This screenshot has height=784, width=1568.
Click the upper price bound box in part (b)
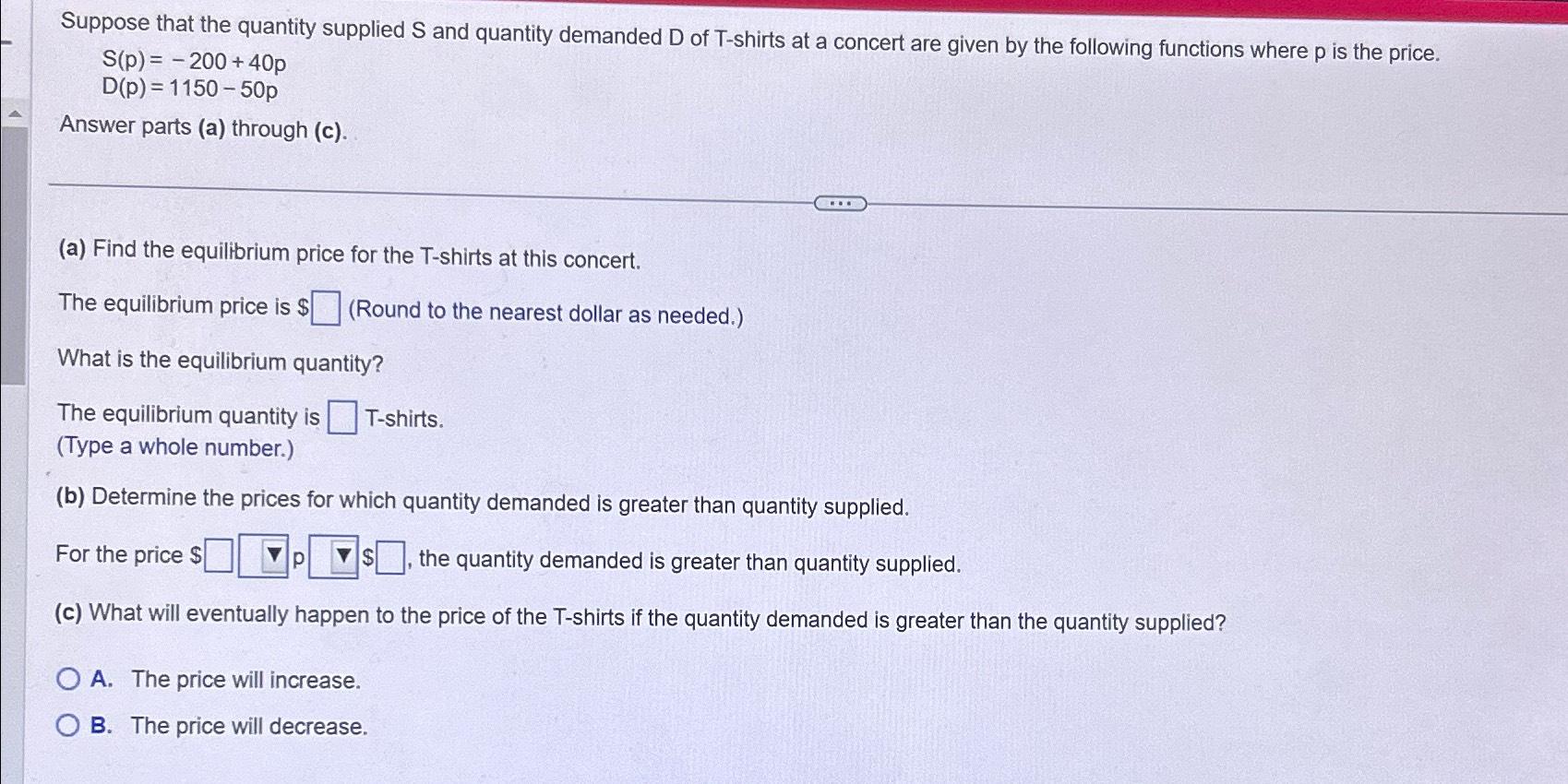[x=390, y=555]
